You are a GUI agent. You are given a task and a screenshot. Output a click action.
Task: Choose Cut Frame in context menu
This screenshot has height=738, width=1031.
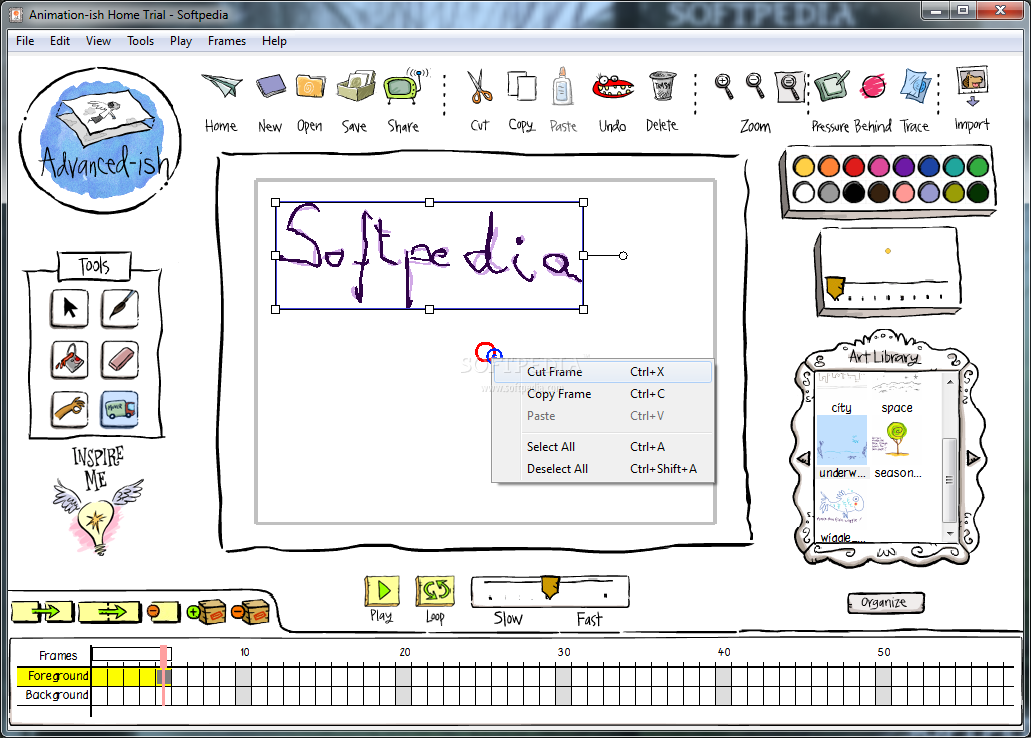pos(603,372)
